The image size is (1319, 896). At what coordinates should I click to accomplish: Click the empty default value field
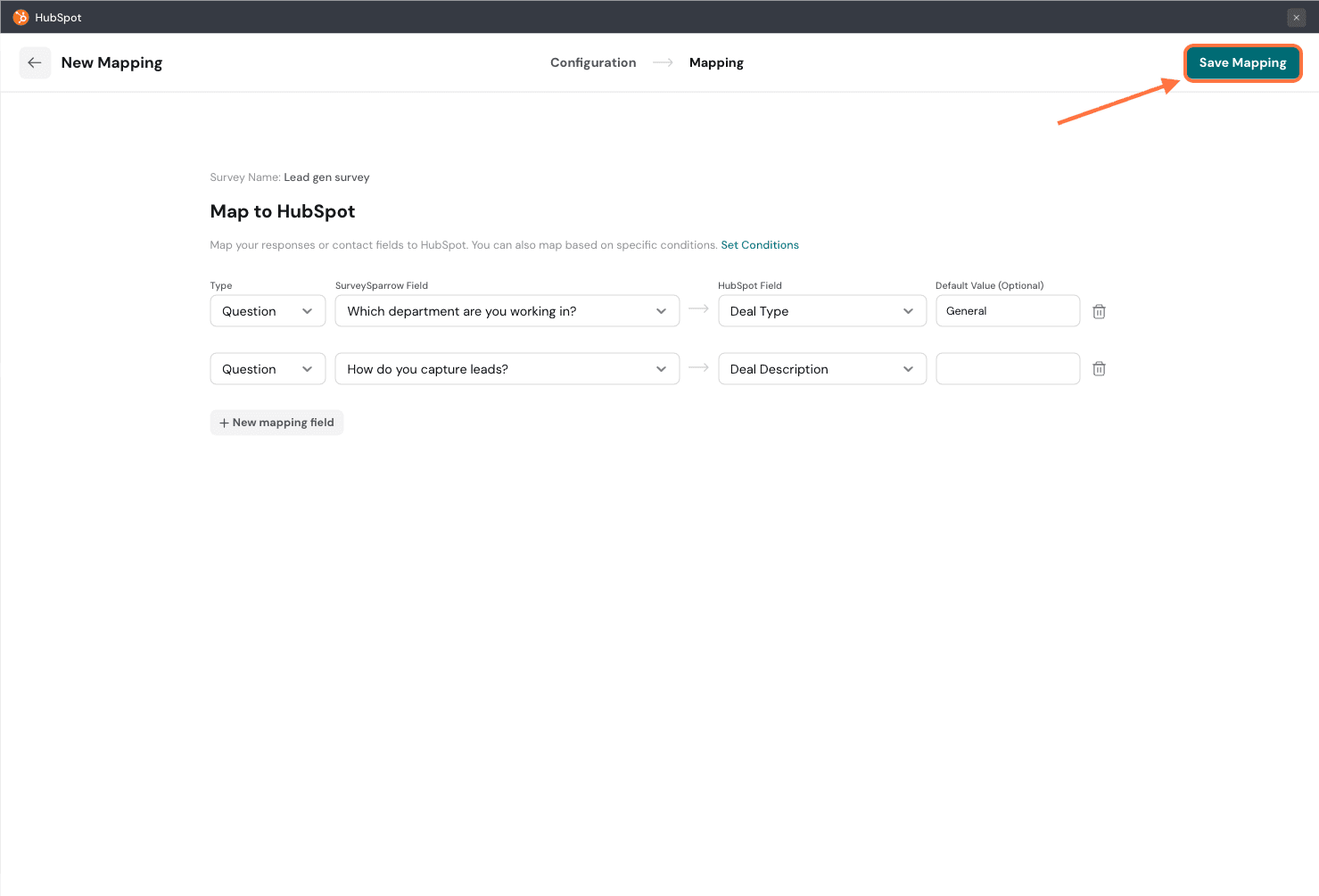[1007, 369]
